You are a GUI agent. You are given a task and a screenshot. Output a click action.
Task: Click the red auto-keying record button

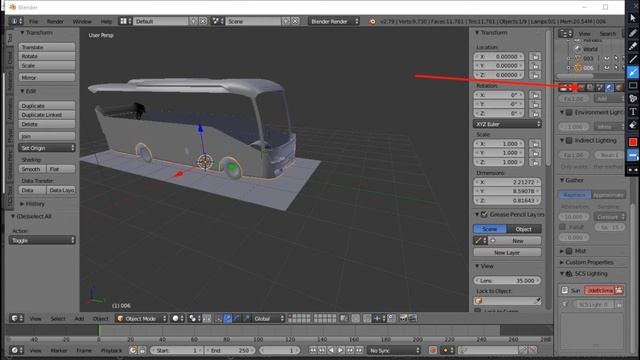tap(433, 350)
